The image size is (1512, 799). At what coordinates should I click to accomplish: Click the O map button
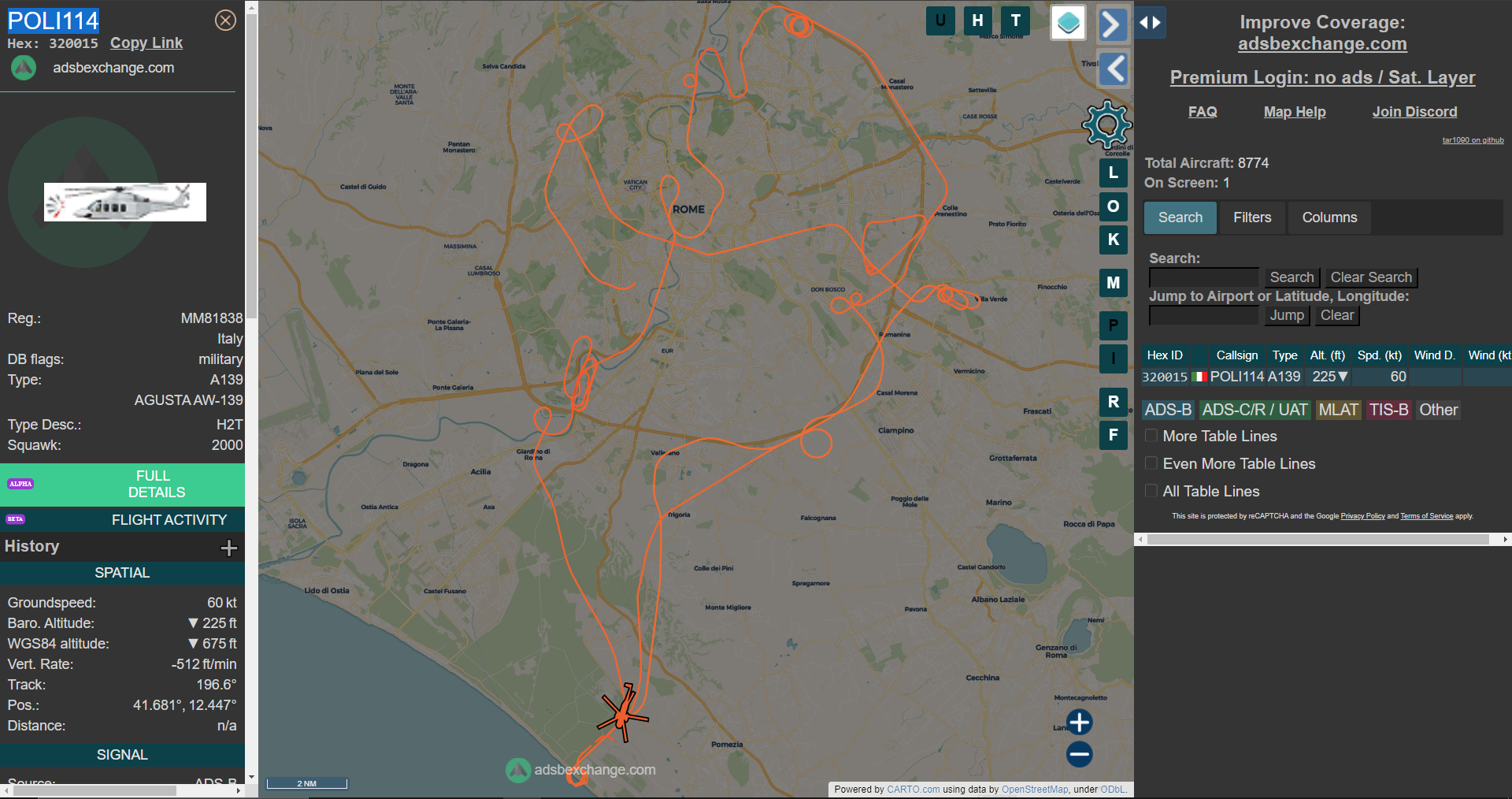(x=1114, y=206)
